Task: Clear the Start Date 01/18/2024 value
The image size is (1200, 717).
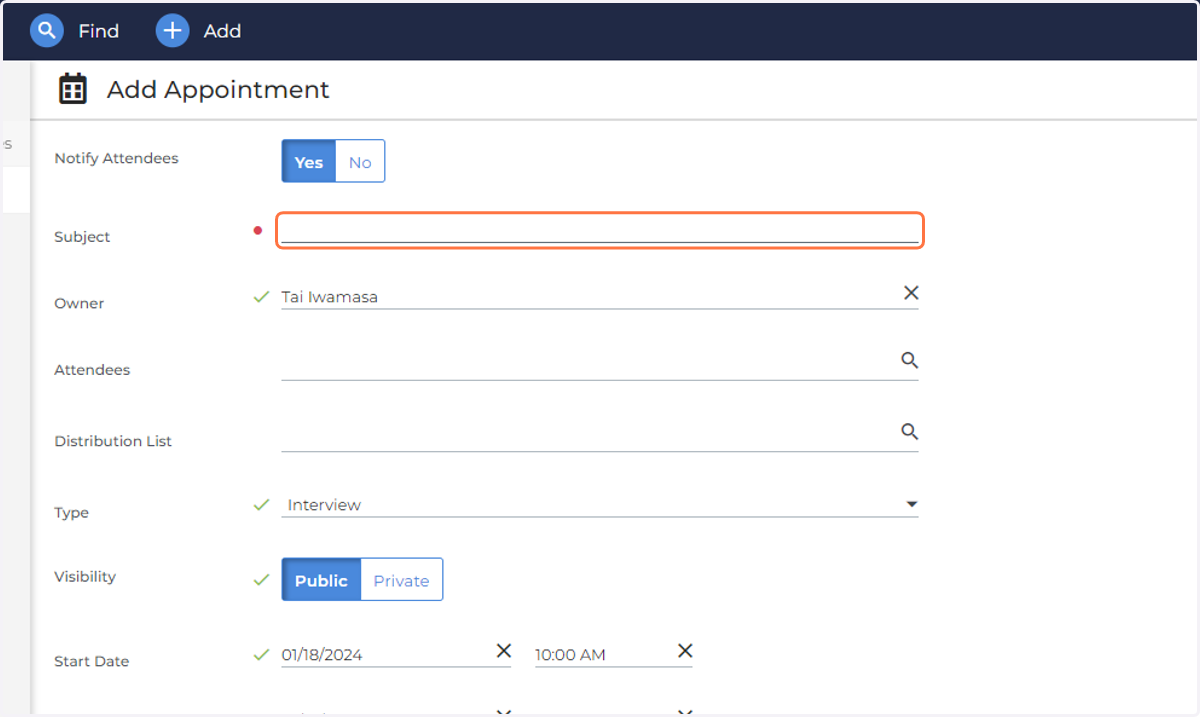Action: [x=504, y=651]
